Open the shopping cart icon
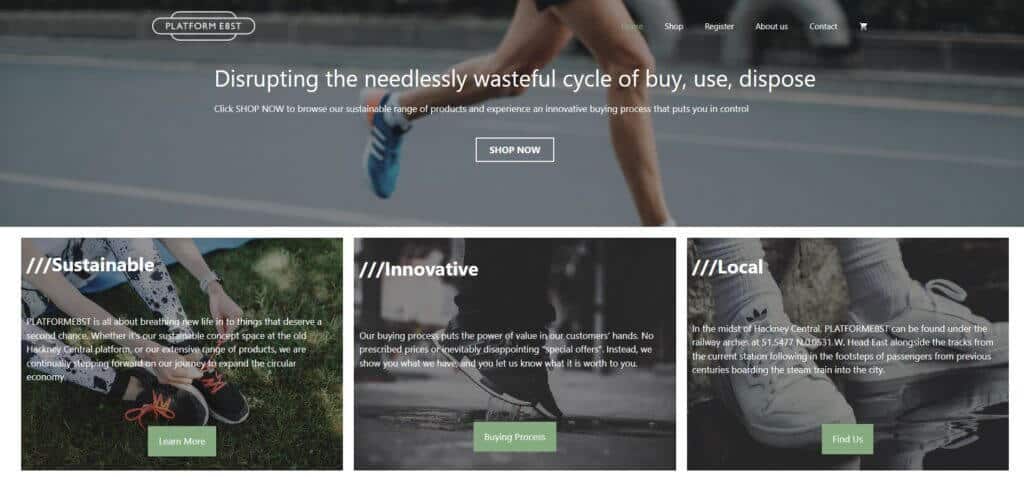 863,27
